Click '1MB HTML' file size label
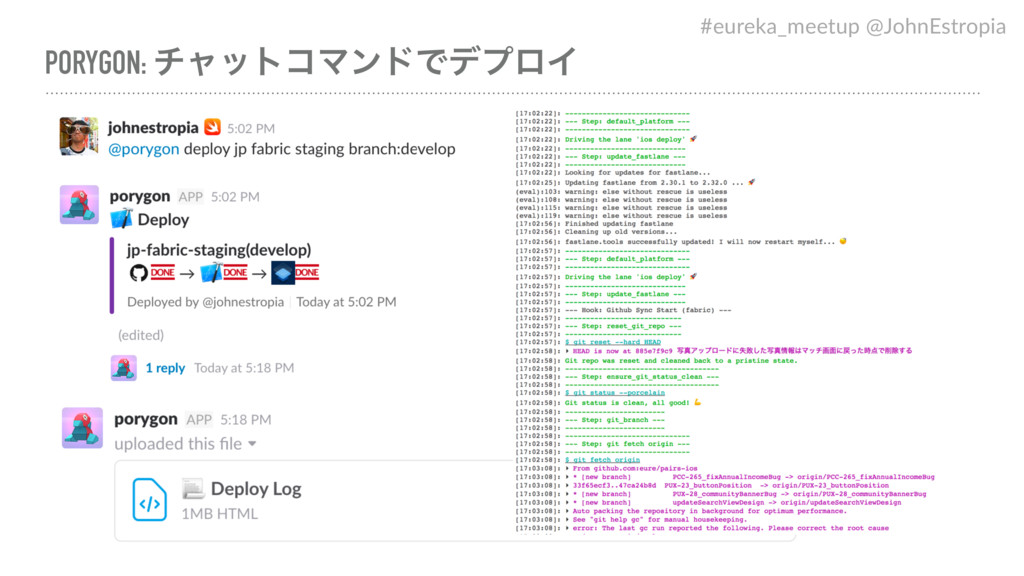 pos(219,514)
